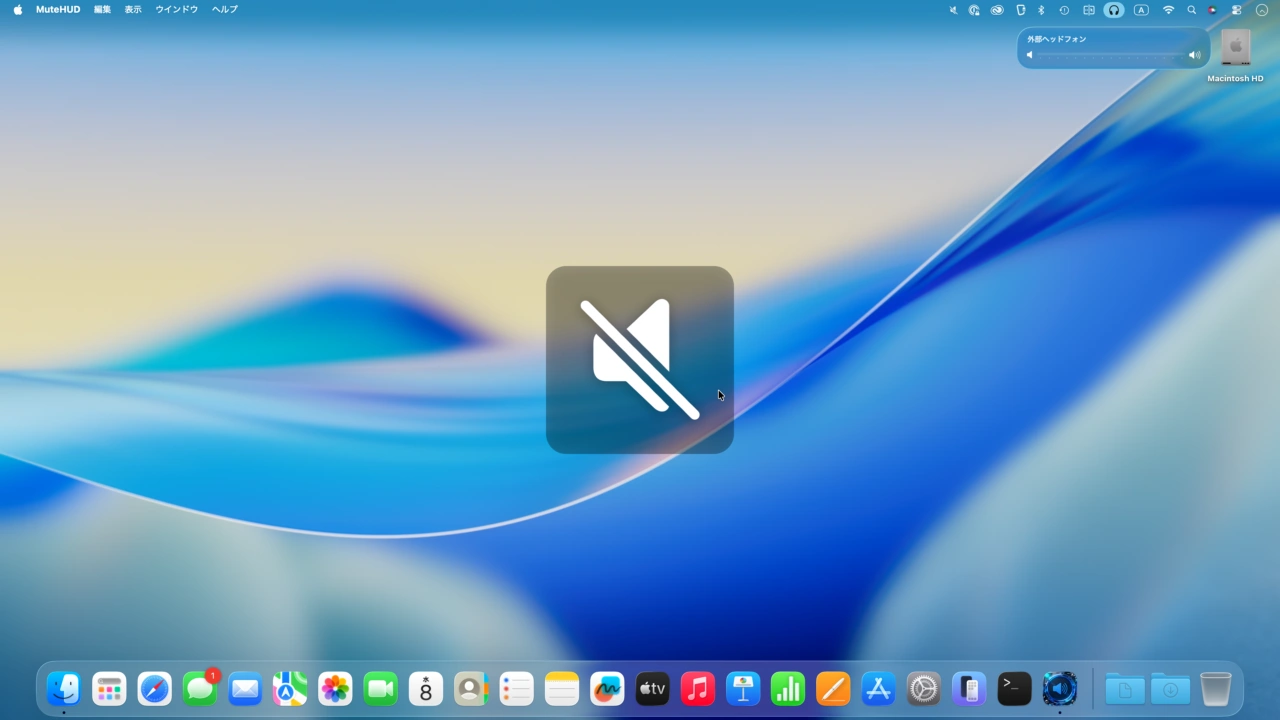The width and height of the screenshot is (1280, 720).
Task: Open the ウインドウ menu
Action: [176, 10]
